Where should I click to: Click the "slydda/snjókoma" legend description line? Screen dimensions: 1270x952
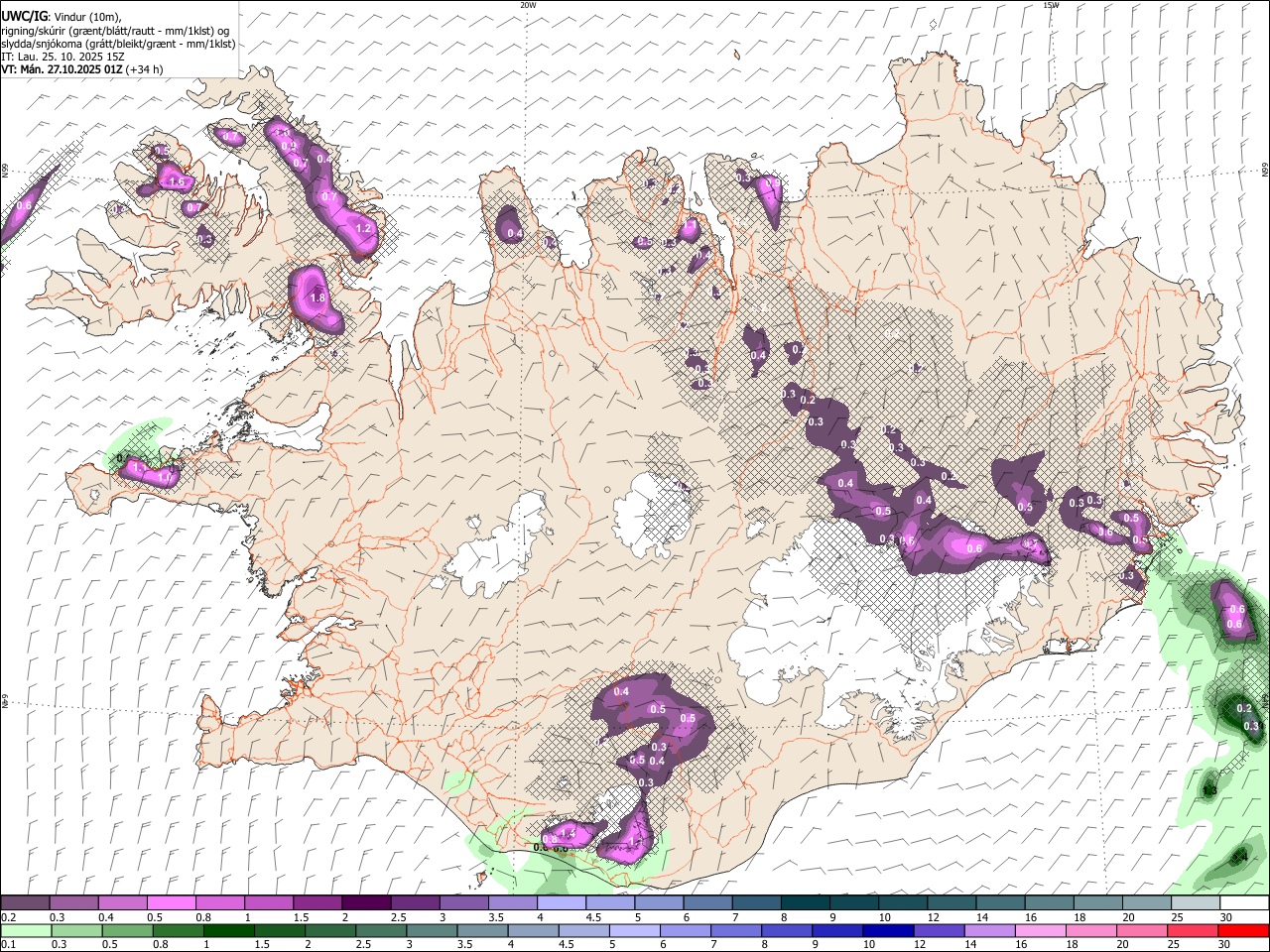[x=118, y=44]
